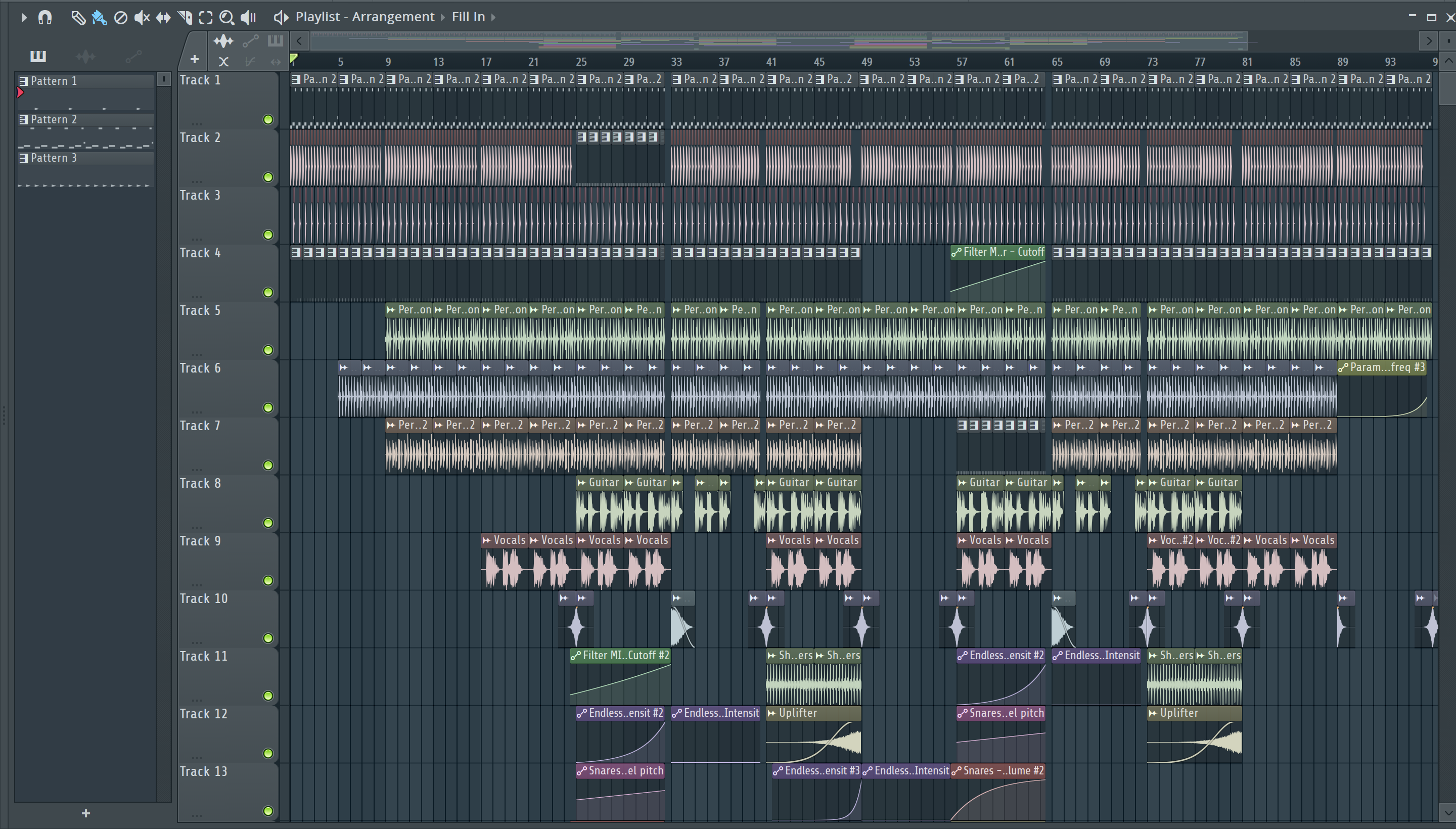Viewport: 1456px width, 829px height.
Task: Mute Track 6 with green LED
Action: (268, 407)
